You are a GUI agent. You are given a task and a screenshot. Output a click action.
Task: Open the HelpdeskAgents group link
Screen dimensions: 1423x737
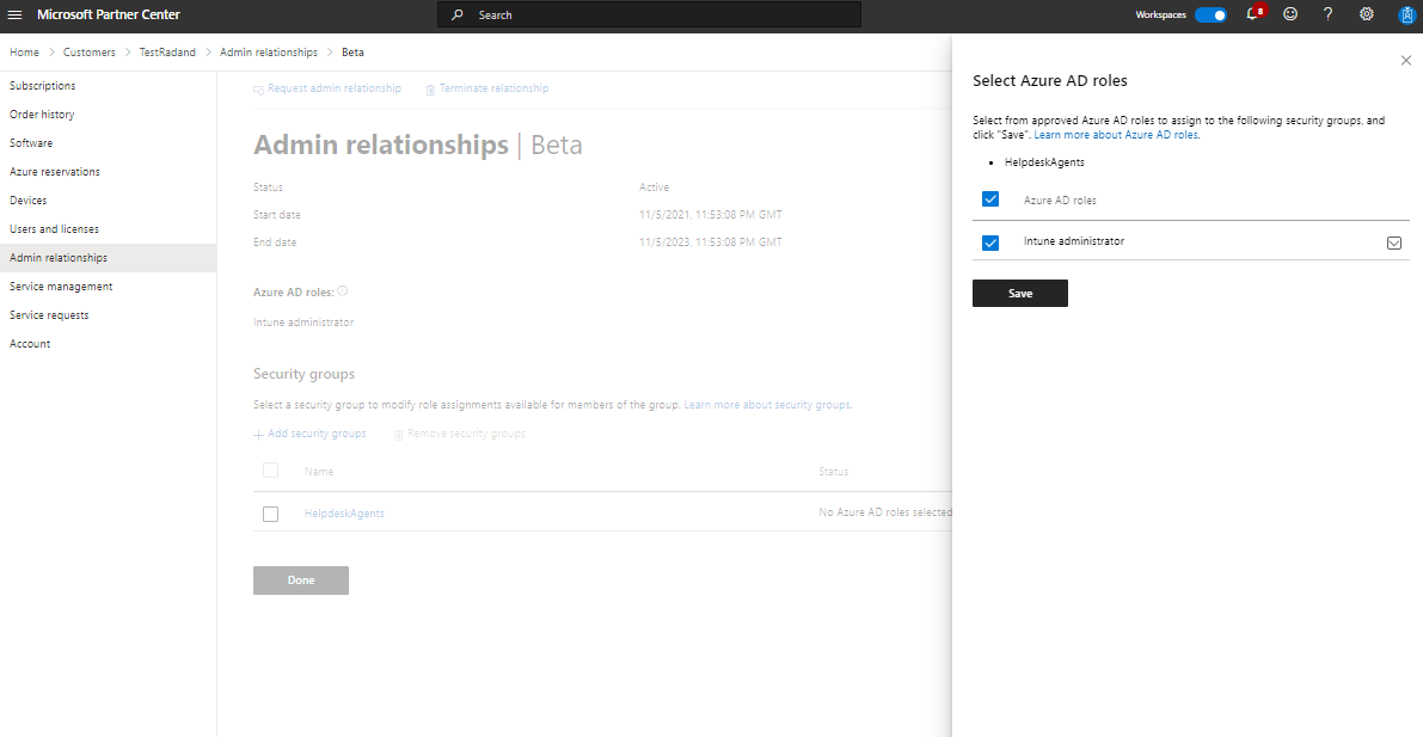[x=344, y=513]
